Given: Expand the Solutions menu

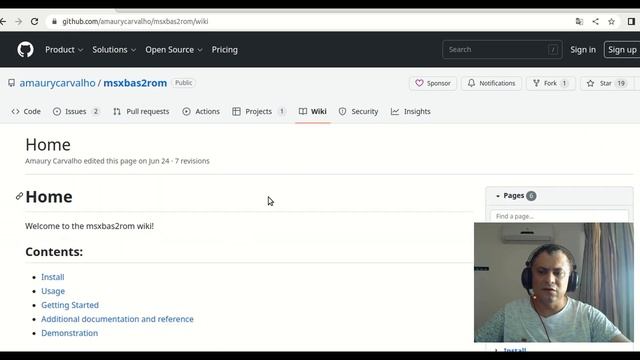Looking at the screenshot, I should point(114,50).
